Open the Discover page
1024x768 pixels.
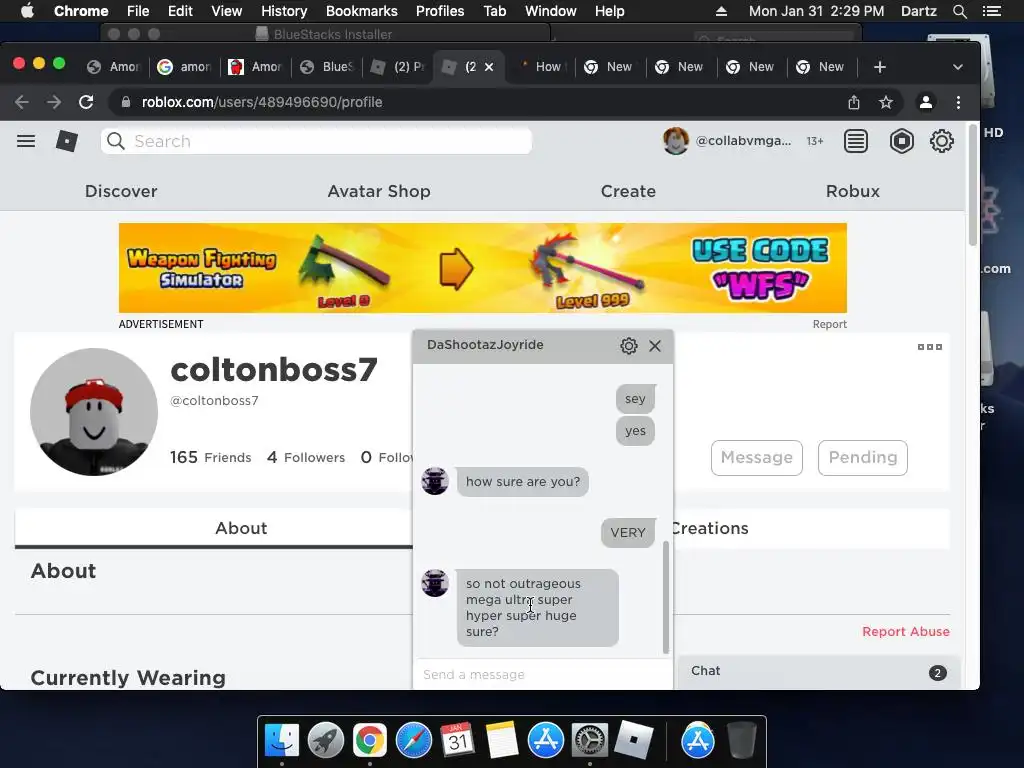[x=121, y=191]
